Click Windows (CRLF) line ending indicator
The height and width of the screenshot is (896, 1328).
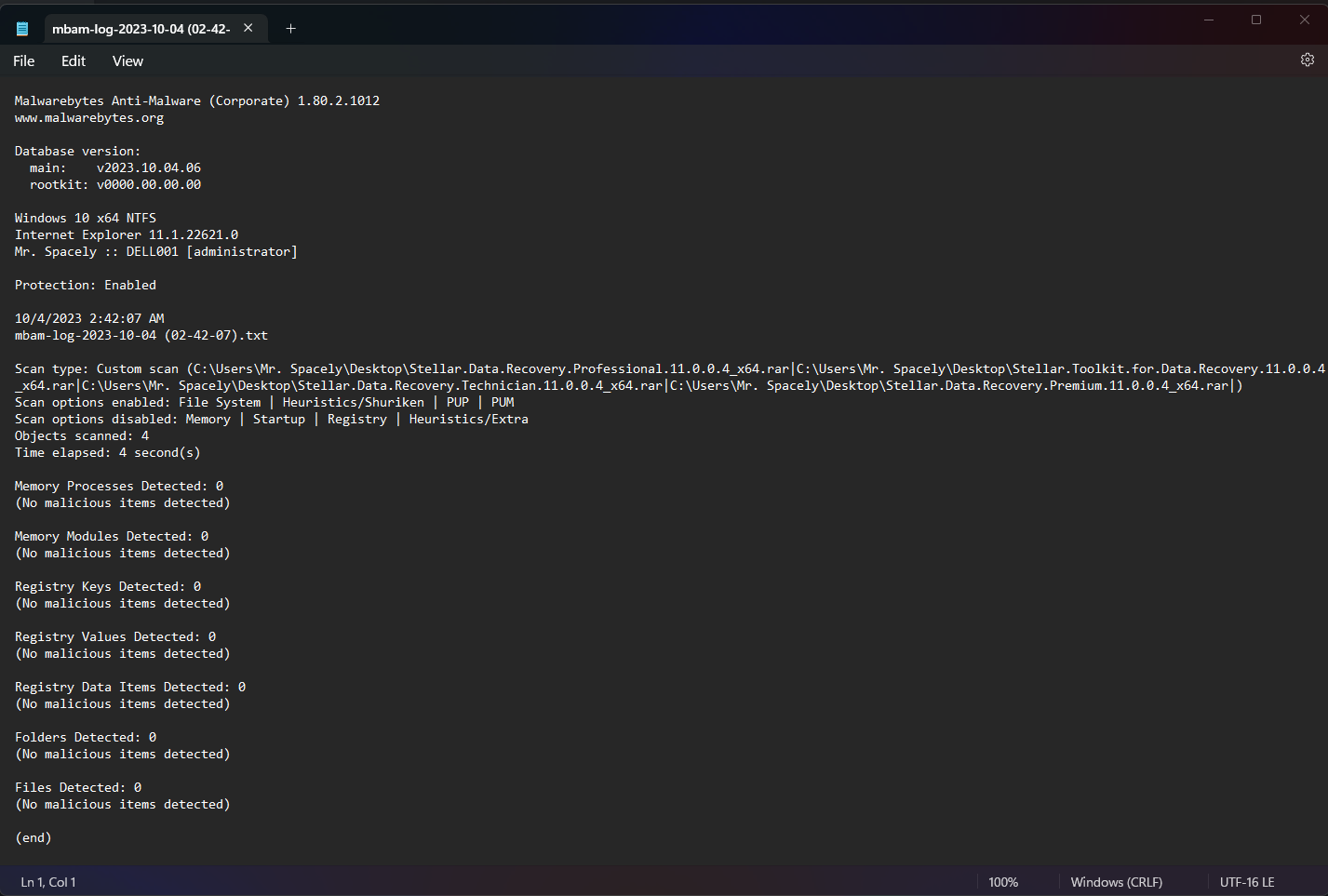click(1116, 882)
